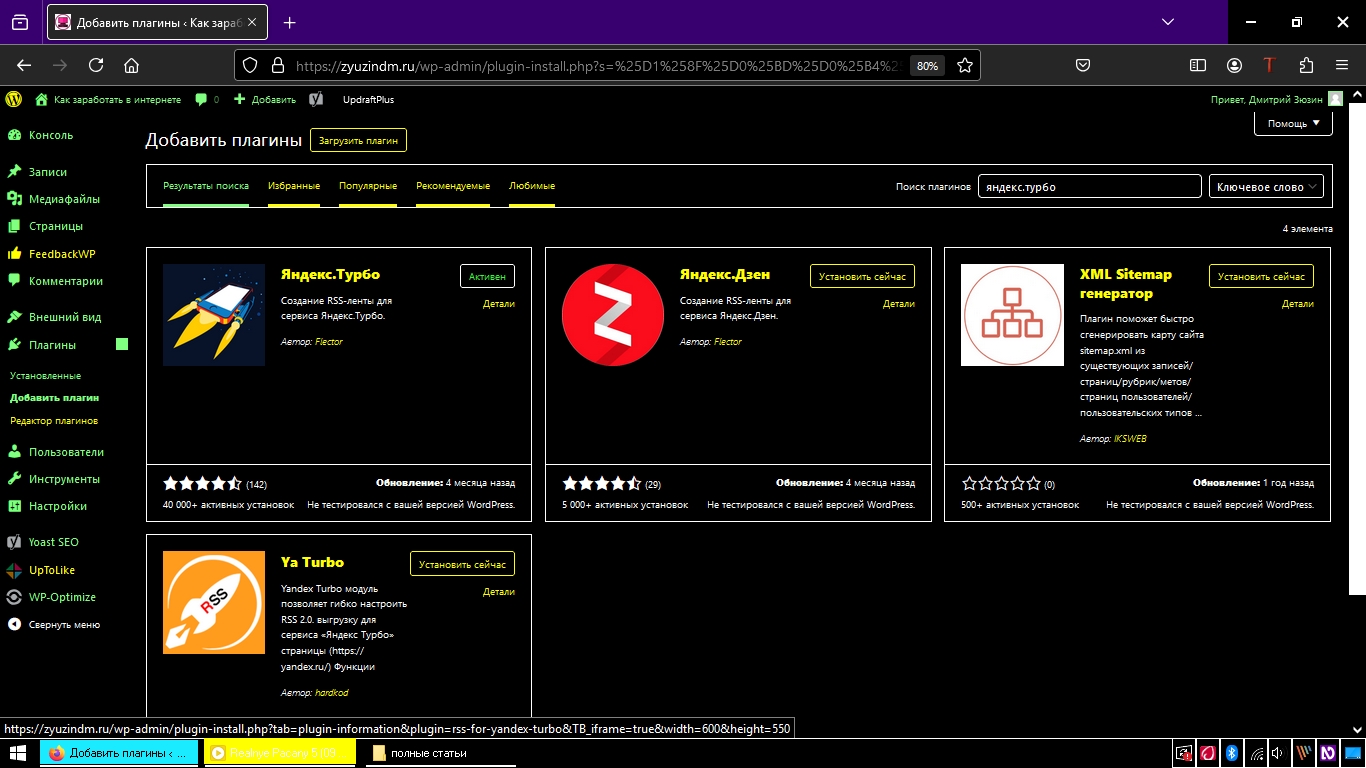Open the Помощь dropdown

1294,123
